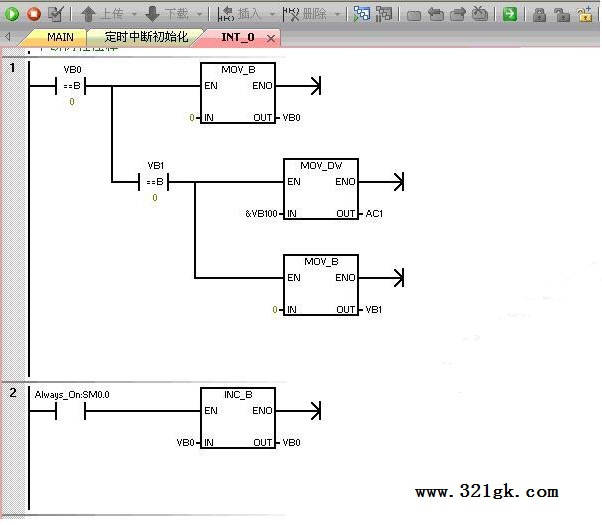Click the Always_On:SM0.0 contact
The image size is (602, 525).
pyautogui.click(x=71, y=411)
